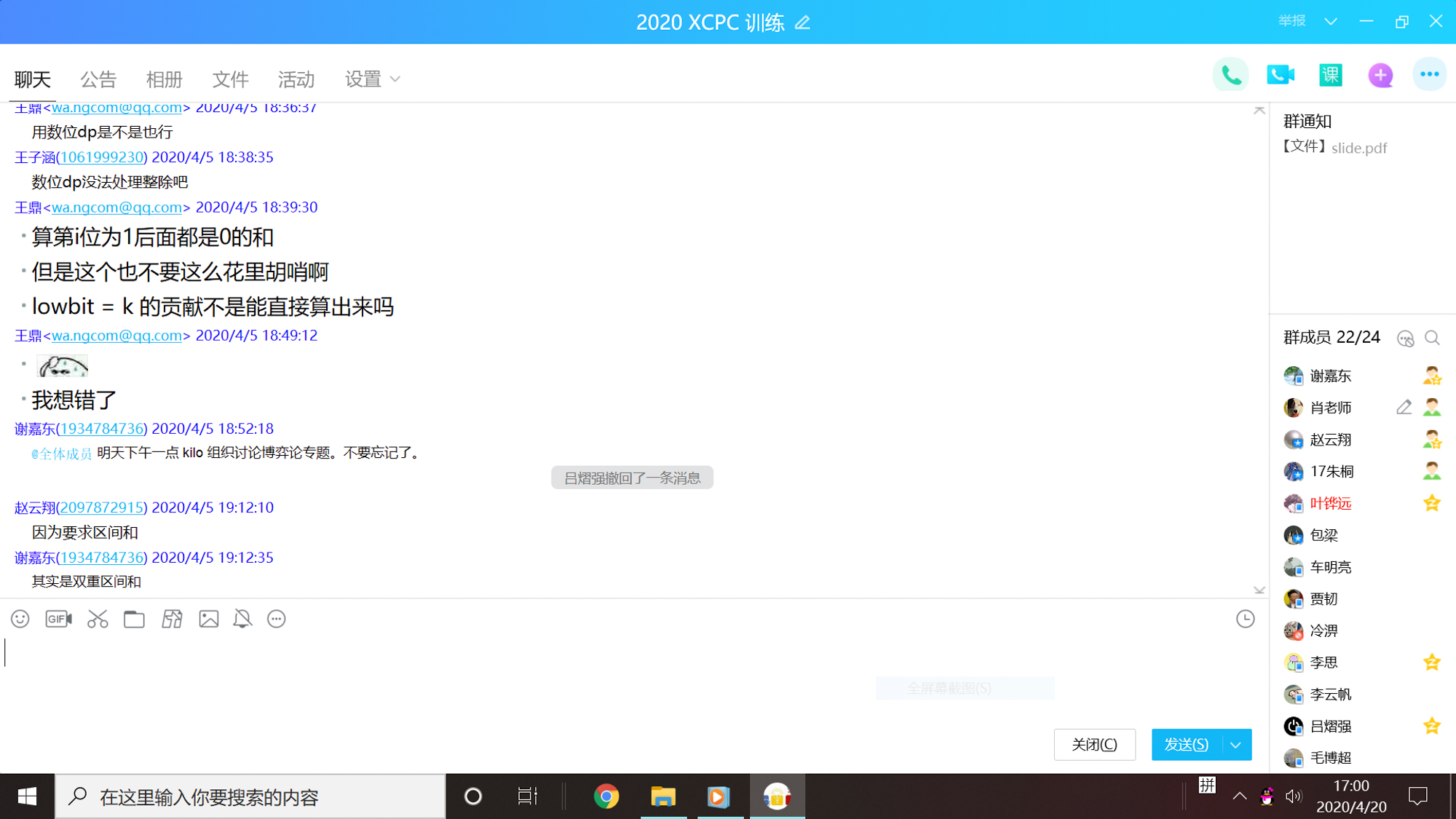Switch to the 文件 tab
This screenshot has width=1456, height=819.
230,79
